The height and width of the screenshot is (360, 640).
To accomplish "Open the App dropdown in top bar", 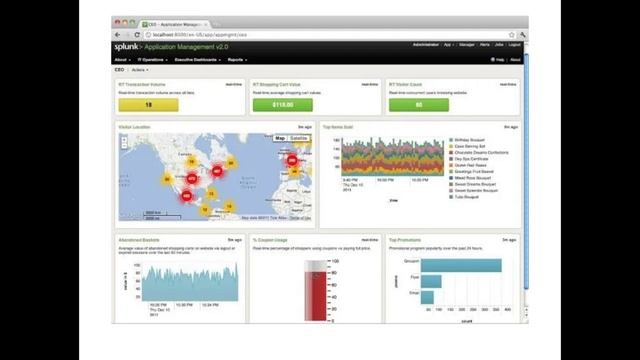I will [449, 44].
